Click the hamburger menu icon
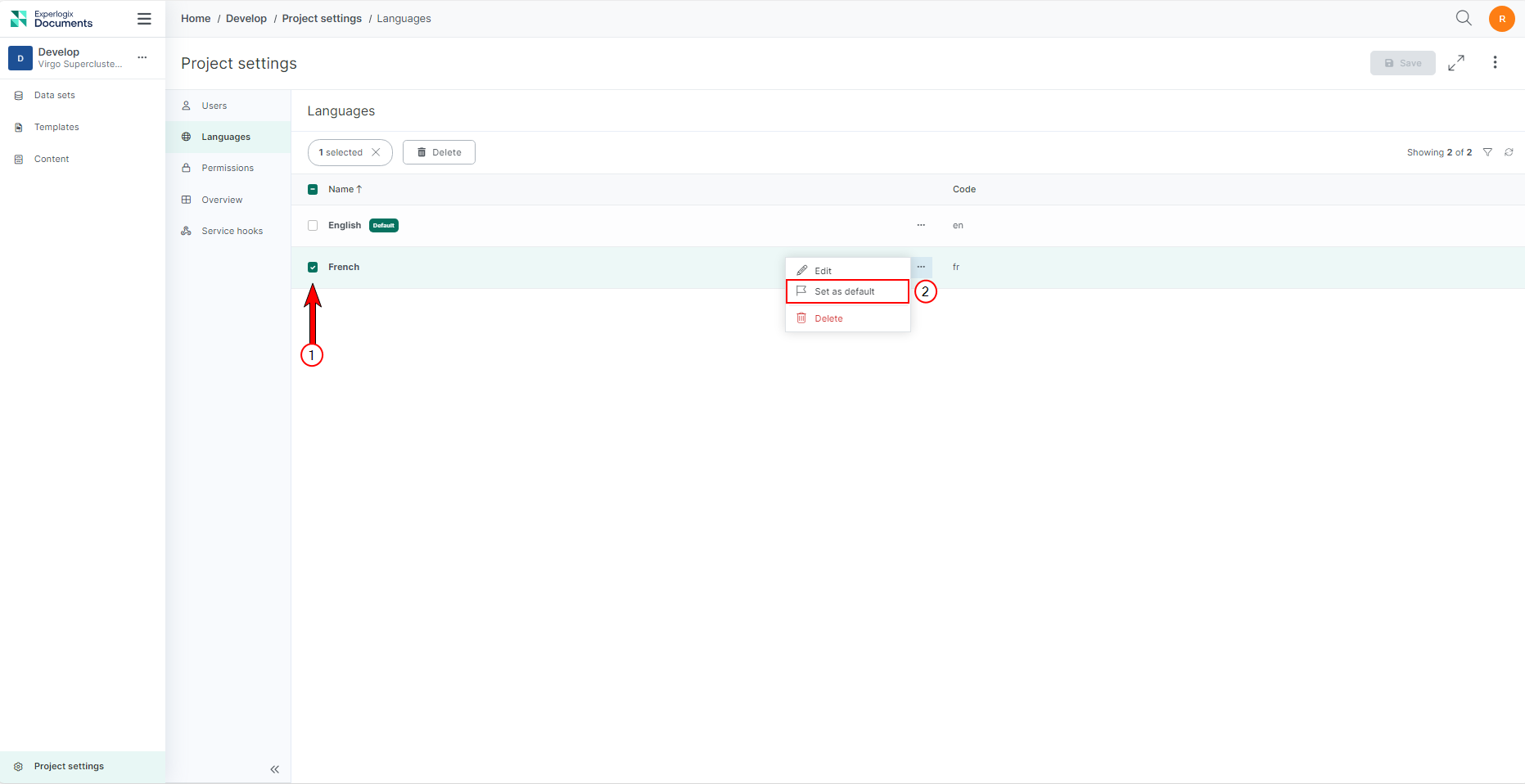This screenshot has height=784, width=1525. coord(144,19)
